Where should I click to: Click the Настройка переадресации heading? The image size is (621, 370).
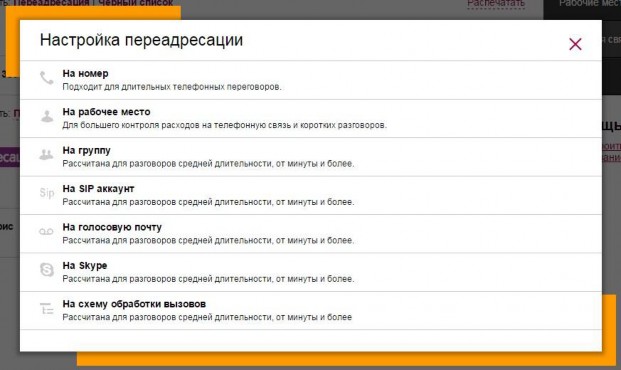(141, 40)
